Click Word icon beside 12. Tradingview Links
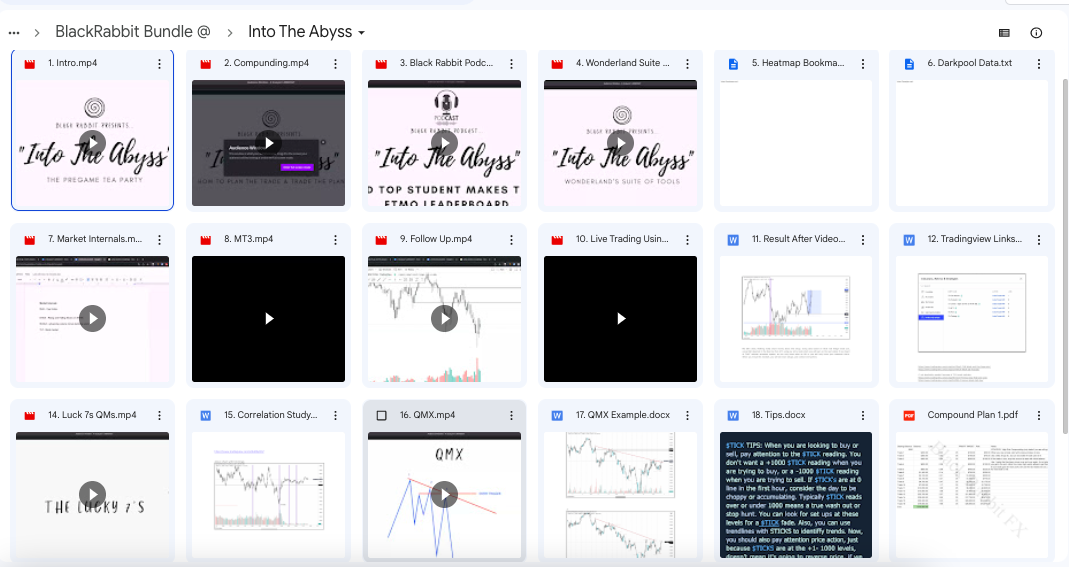Image resolution: width=1069 pixels, height=567 pixels. coord(909,240)
